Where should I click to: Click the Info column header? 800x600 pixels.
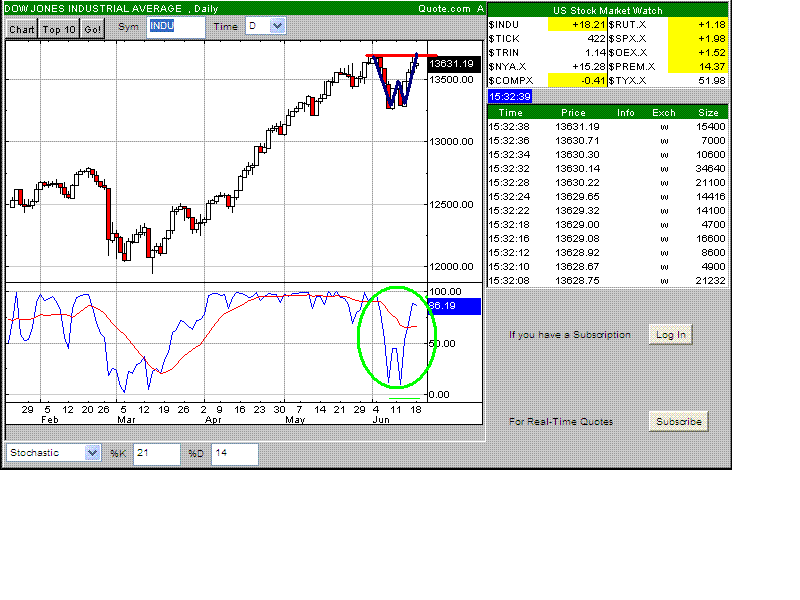point(626,113)
